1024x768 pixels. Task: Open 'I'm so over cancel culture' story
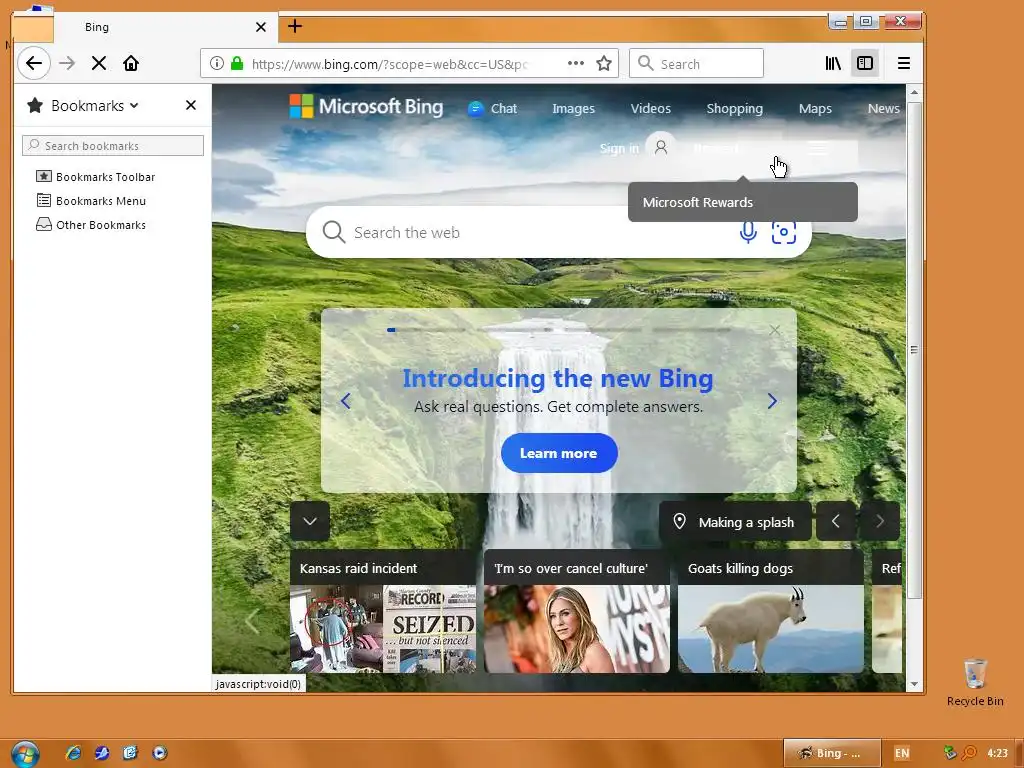pos(577,611)
